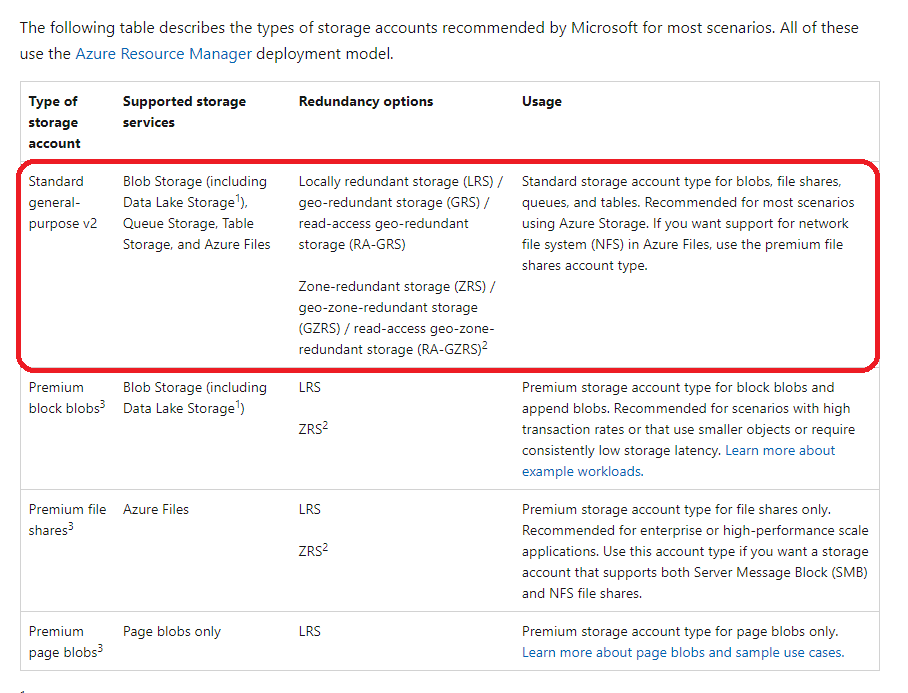This screenshot has width=908, height=693.
Task: Click 'Premium storage account type for page blobs only'
Action: point(680,632)
